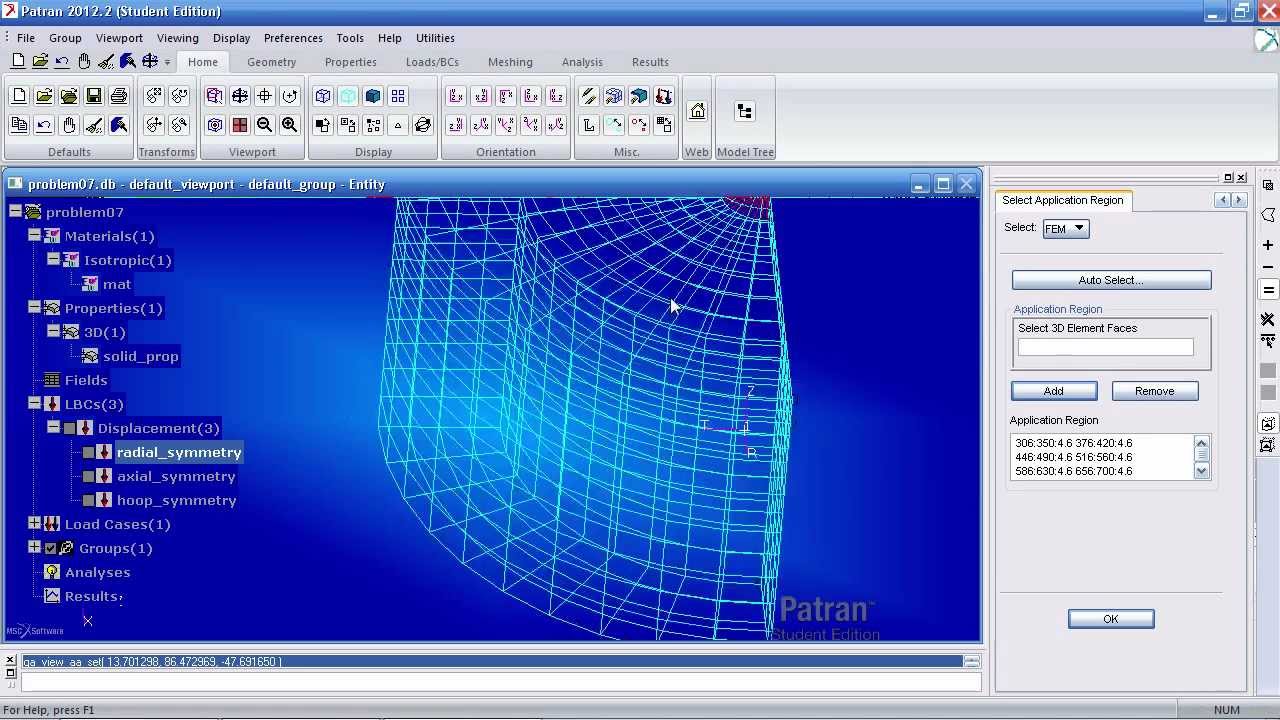The width and height of the screenshot is (1280, 720).
Task: Collapse the Isotropic(1) tree node
Action: click(53, 259)
